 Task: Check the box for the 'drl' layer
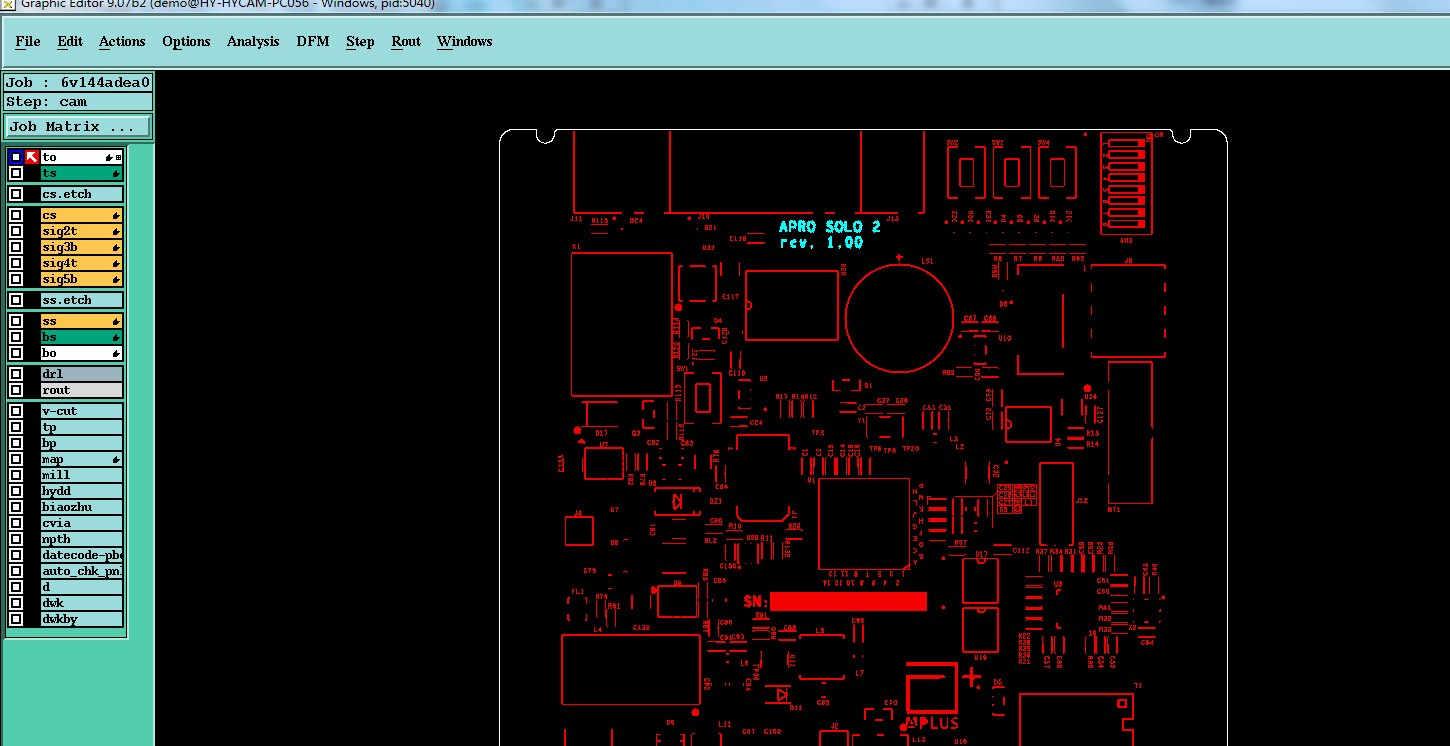[x=16, y=374]
